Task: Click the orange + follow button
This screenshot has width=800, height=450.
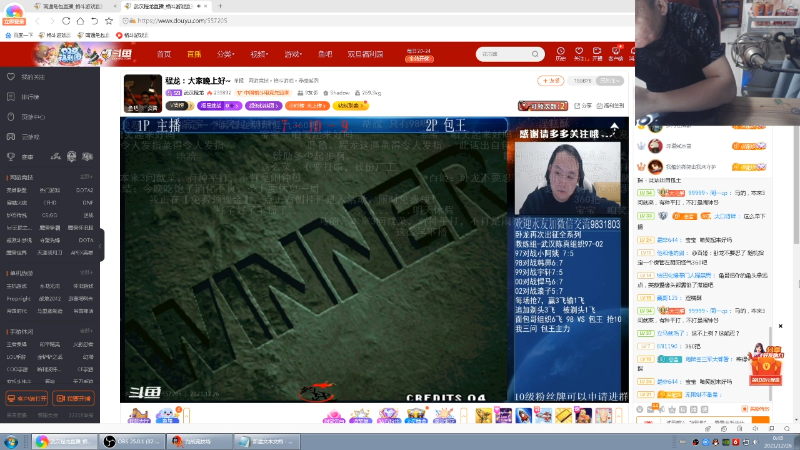Action: coord(551,81)
